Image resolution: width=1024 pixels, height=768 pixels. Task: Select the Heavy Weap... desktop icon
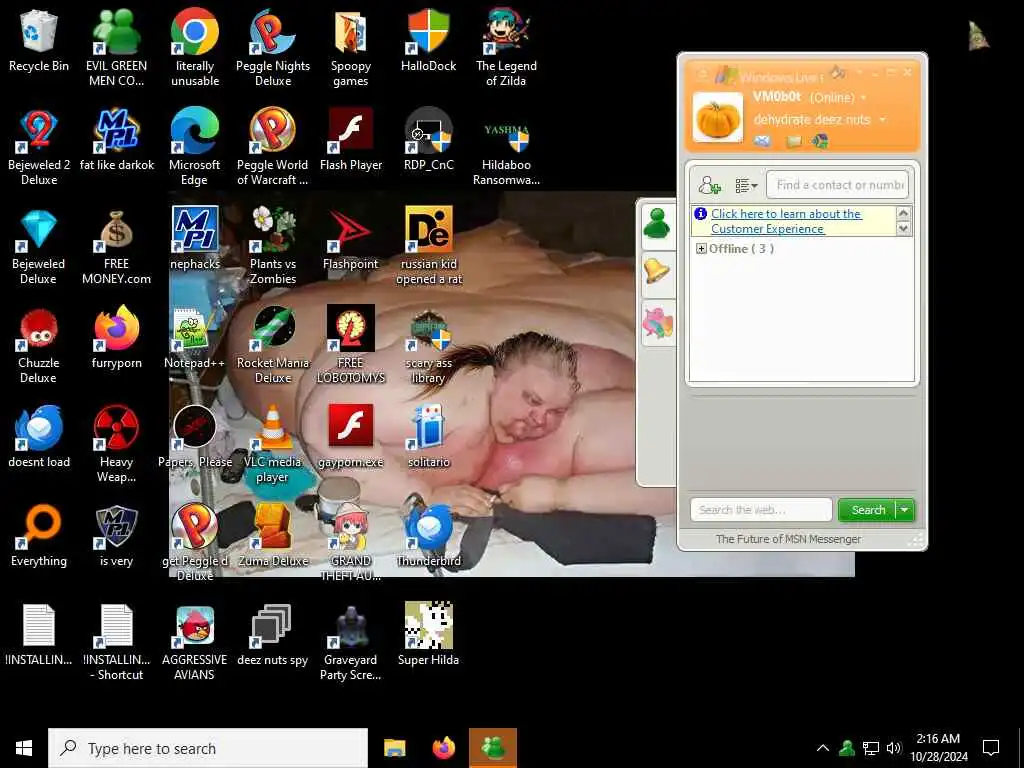click(116, 444)
